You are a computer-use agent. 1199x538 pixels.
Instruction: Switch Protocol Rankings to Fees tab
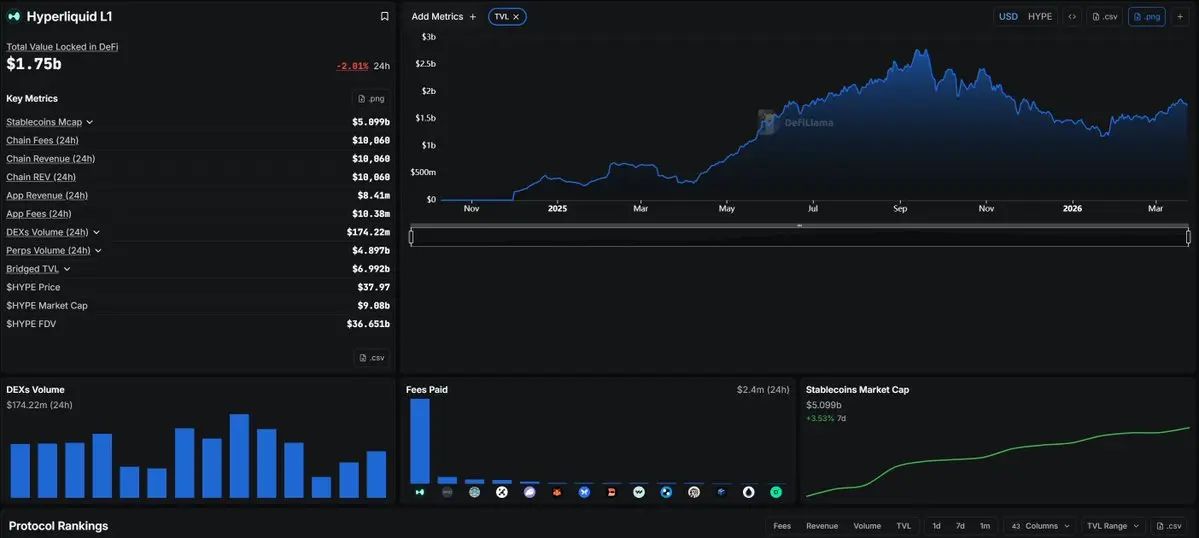782,526
